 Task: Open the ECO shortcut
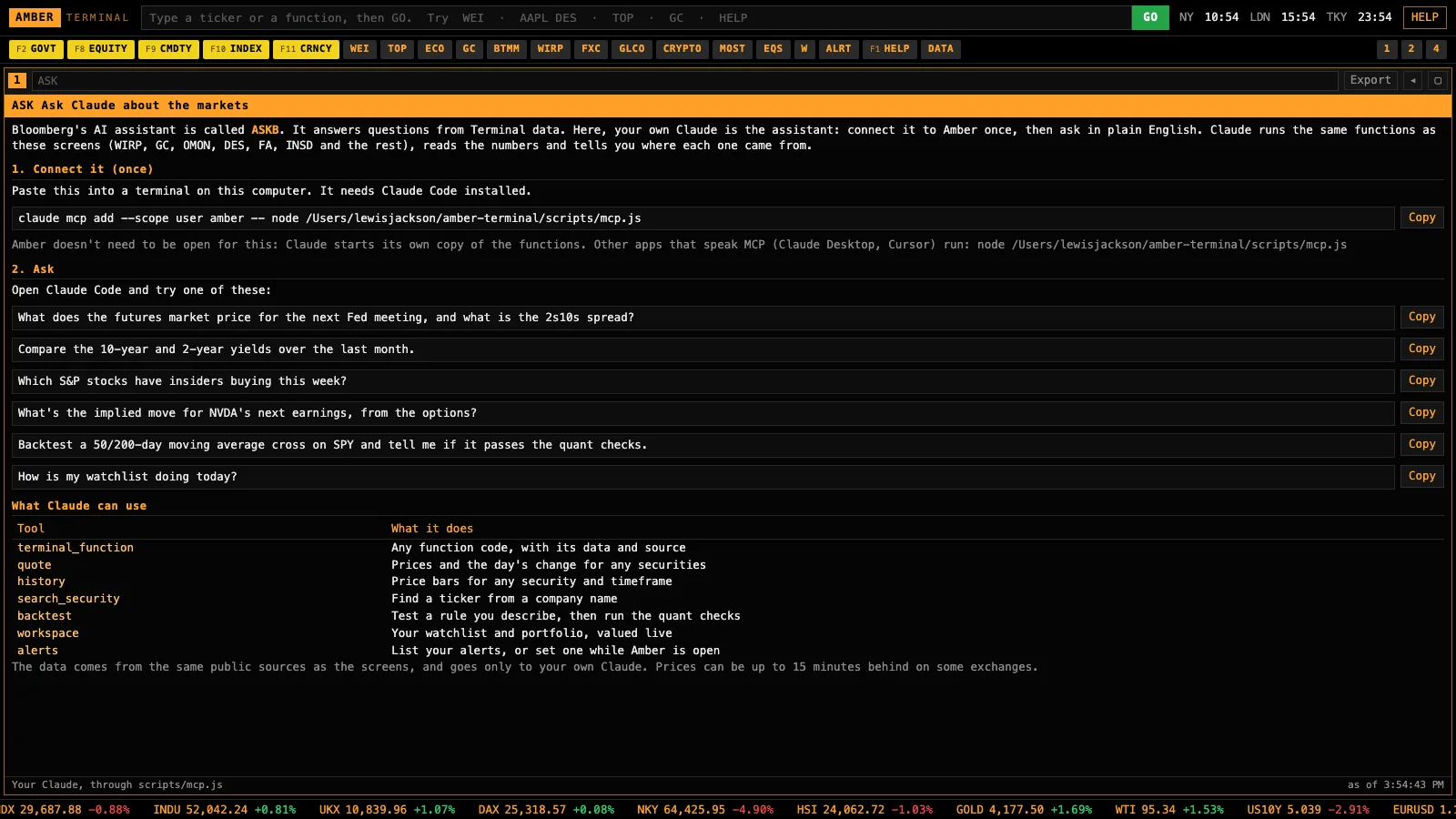435,49
